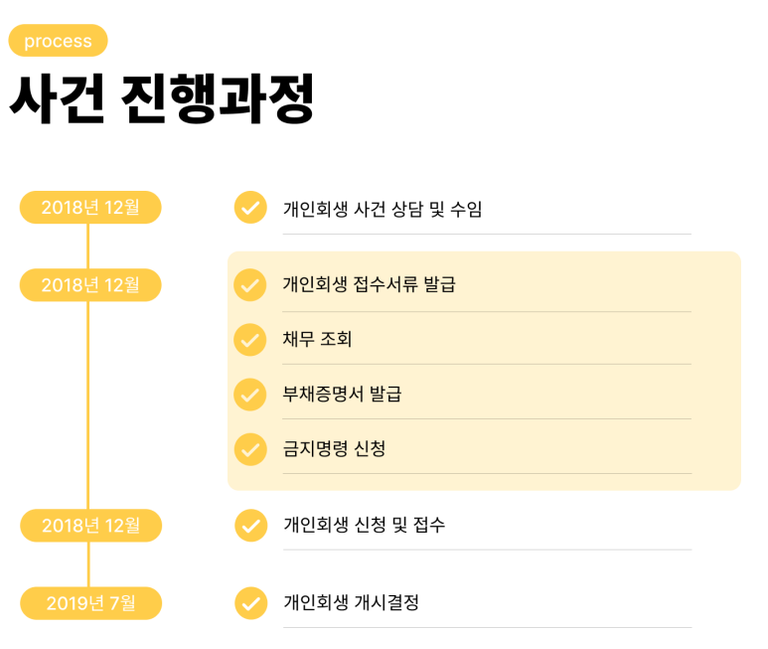768x649 pixels.
Task: Select the 2018년 12월 marker beside 신청 및 접수
Action: click(90, 525)
